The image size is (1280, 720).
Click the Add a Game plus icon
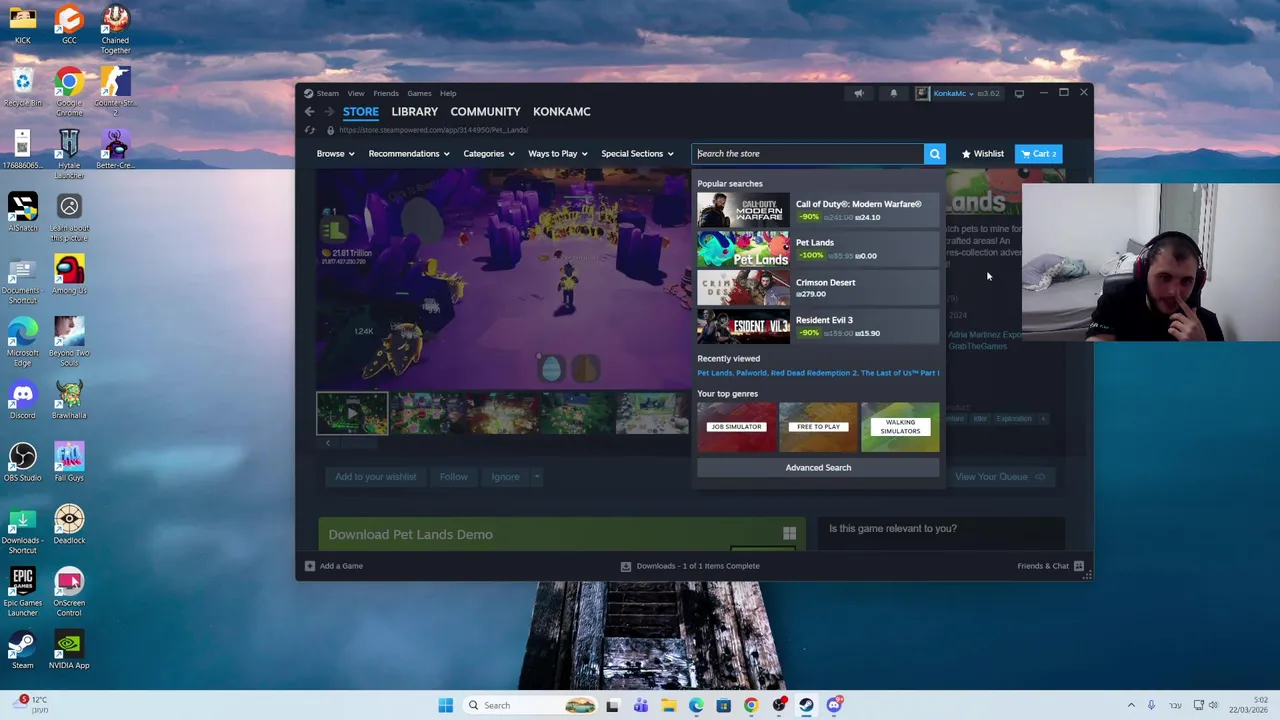coord(310,566)
